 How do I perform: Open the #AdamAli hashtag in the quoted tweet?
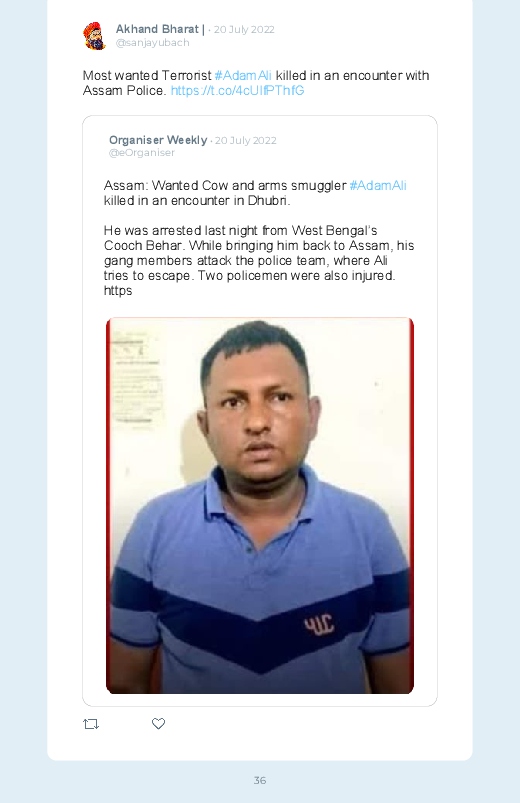tap(378, 185)
